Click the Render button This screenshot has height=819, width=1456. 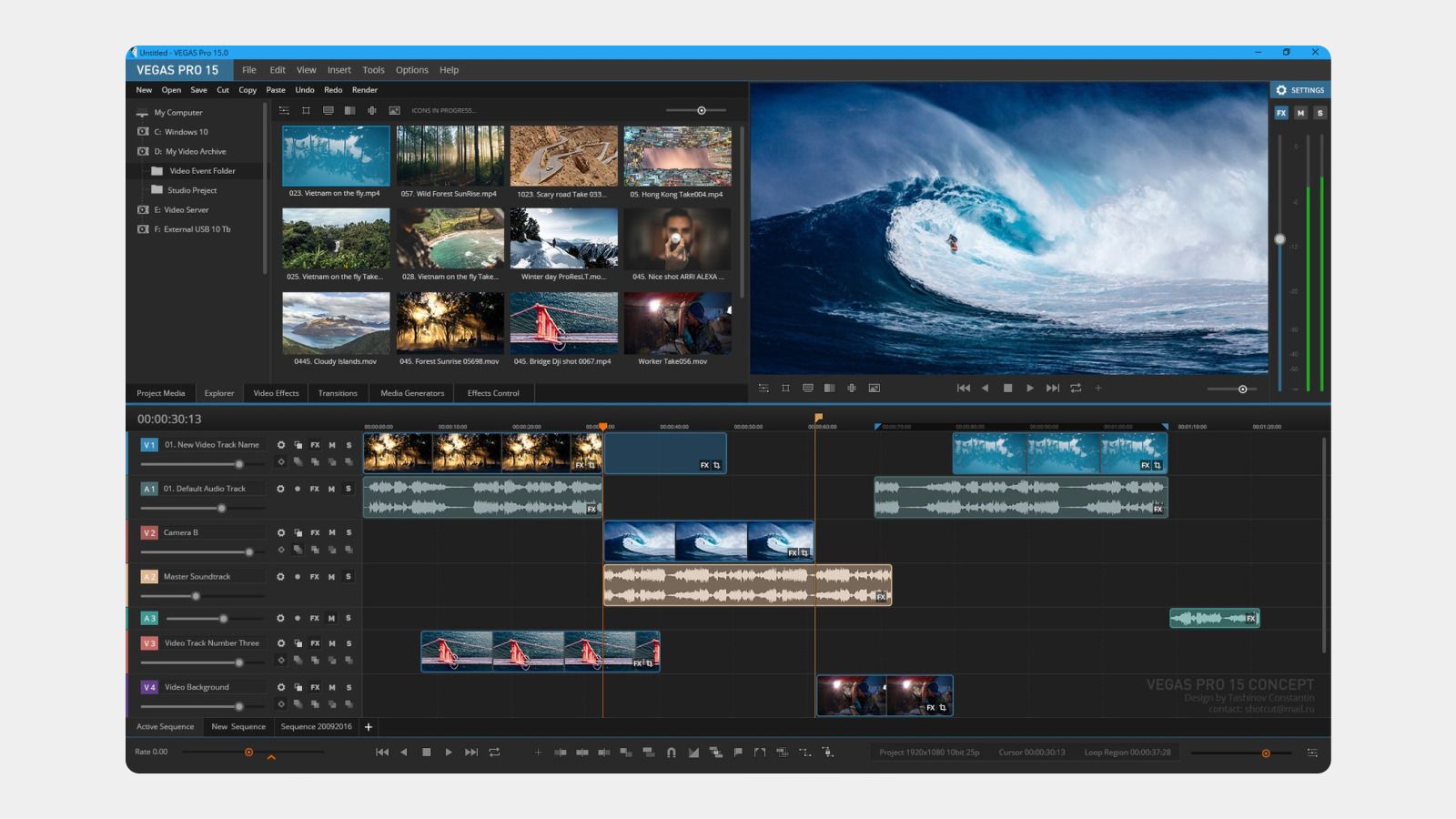tap(364, 90)
